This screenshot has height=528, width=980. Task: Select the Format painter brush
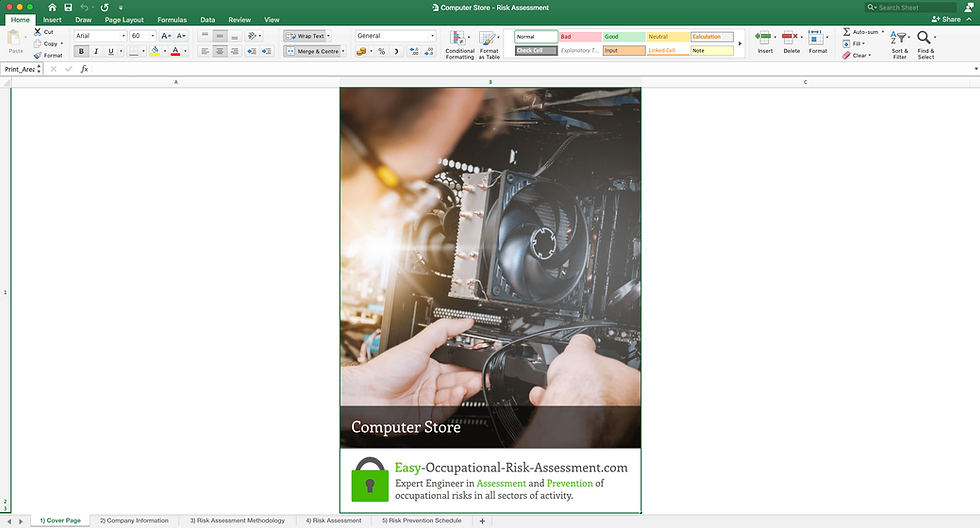[38, 55]
